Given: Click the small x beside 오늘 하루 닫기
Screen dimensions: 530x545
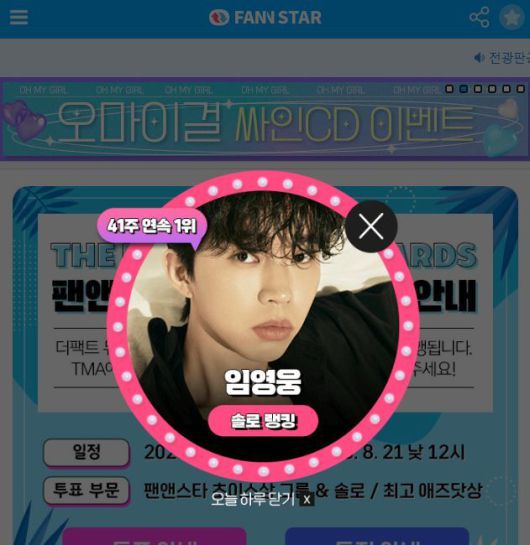Looking at the screenshot, I should tap(307, 500).
